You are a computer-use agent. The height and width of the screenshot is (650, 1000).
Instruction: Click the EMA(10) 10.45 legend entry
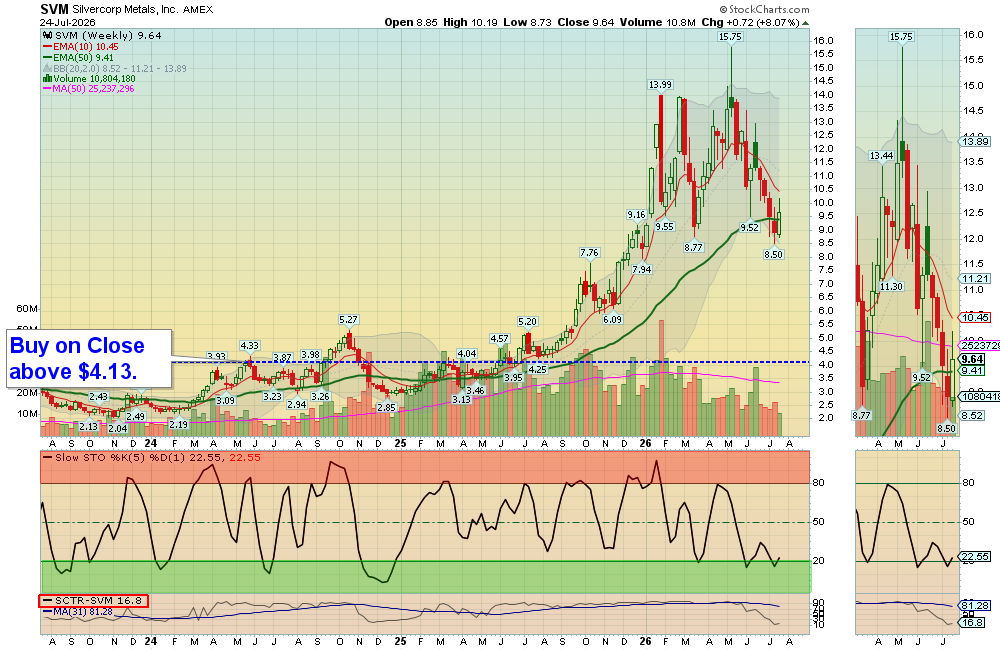click(x=80, y=47)
